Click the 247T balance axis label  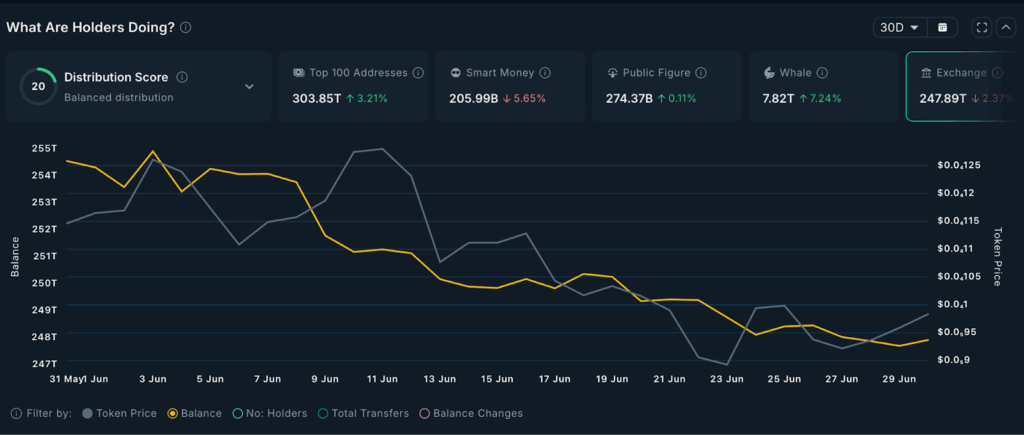(44, 362)
